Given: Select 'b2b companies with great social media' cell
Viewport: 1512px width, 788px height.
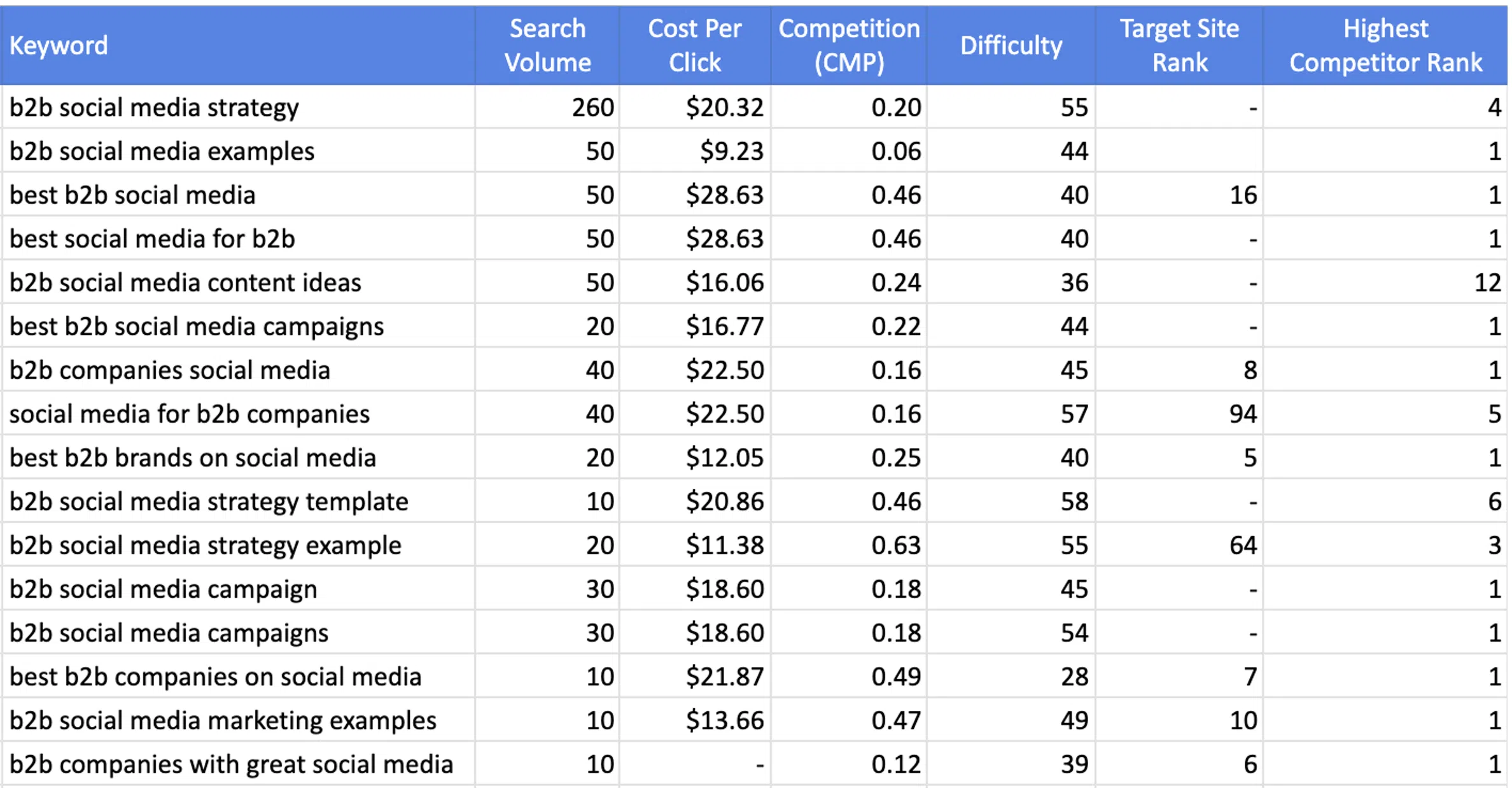Looking at the screenshot, I should point(237,764).
